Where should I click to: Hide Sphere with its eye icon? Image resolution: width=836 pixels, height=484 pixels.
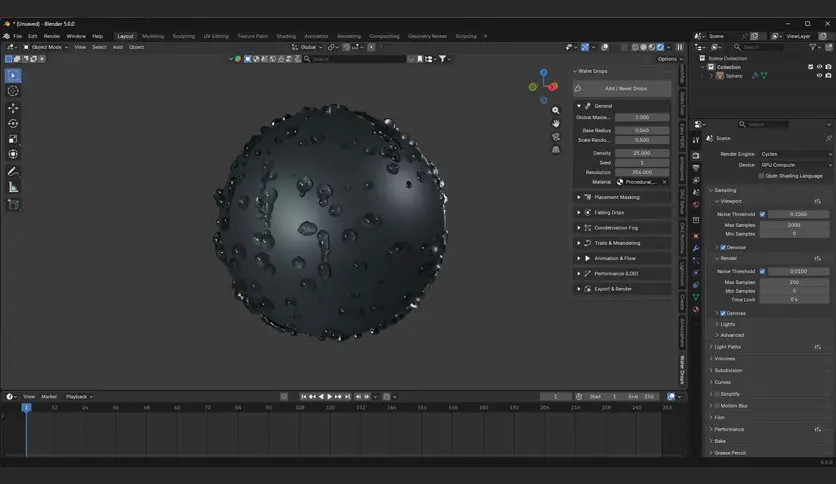(x=819, y=76)
